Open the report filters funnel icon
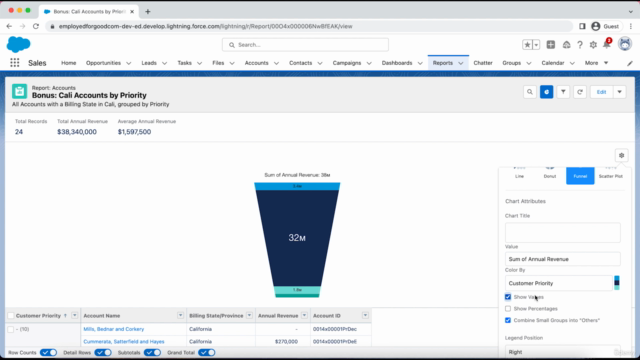The image size is (640, 360). click(563, 92)
